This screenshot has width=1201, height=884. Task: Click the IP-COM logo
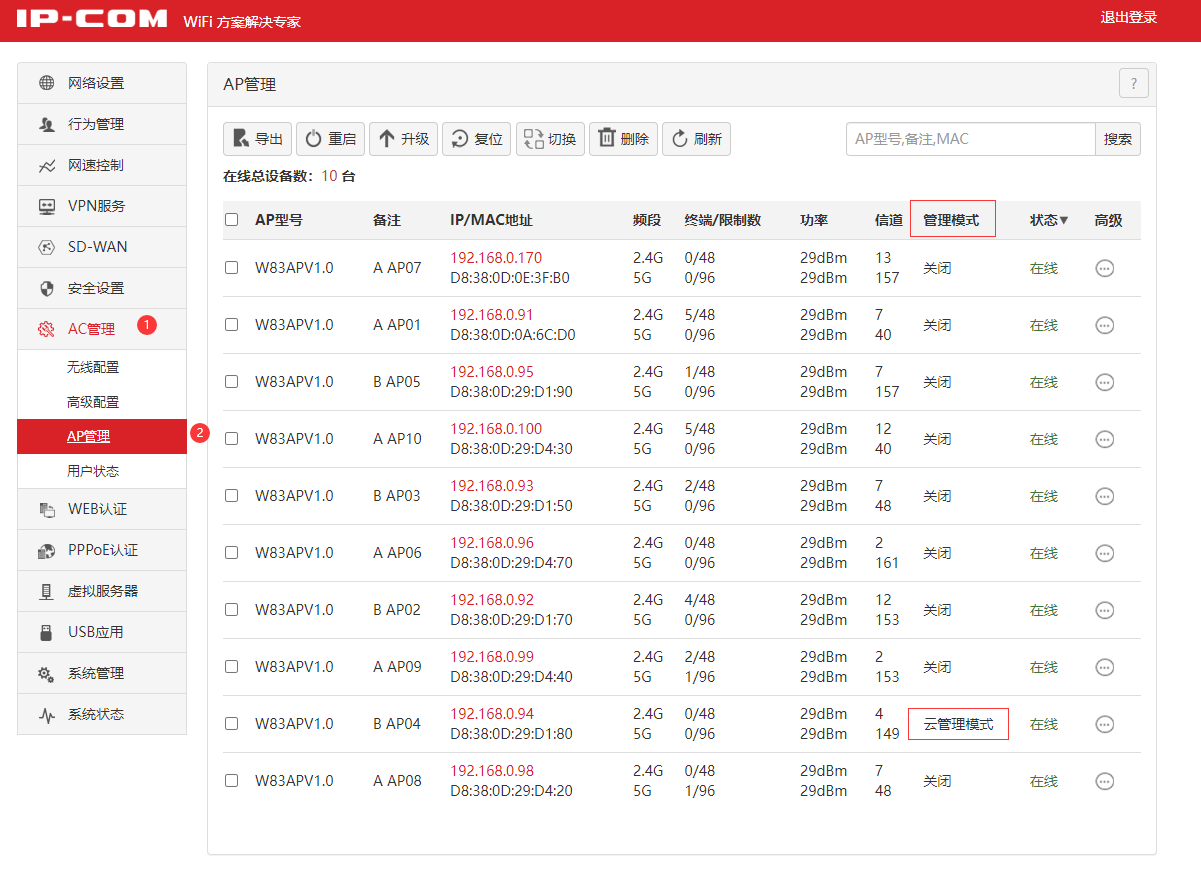[x=92, y=19]
